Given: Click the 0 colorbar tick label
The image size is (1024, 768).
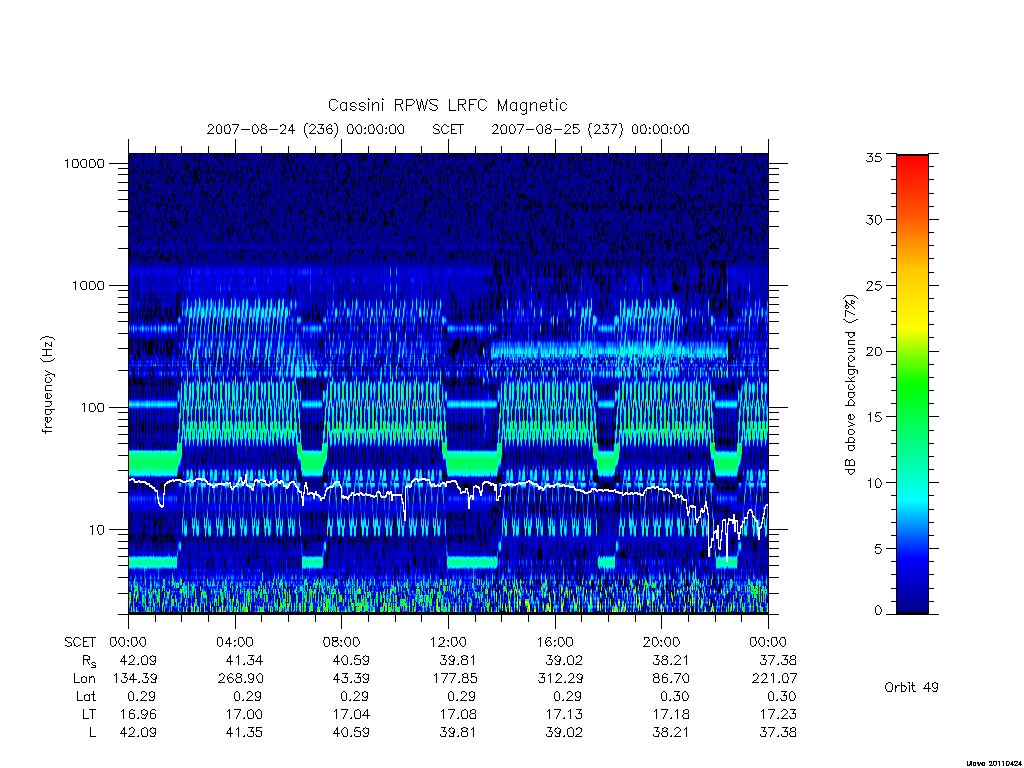Looking at the screenshot, I should point(878,611).
